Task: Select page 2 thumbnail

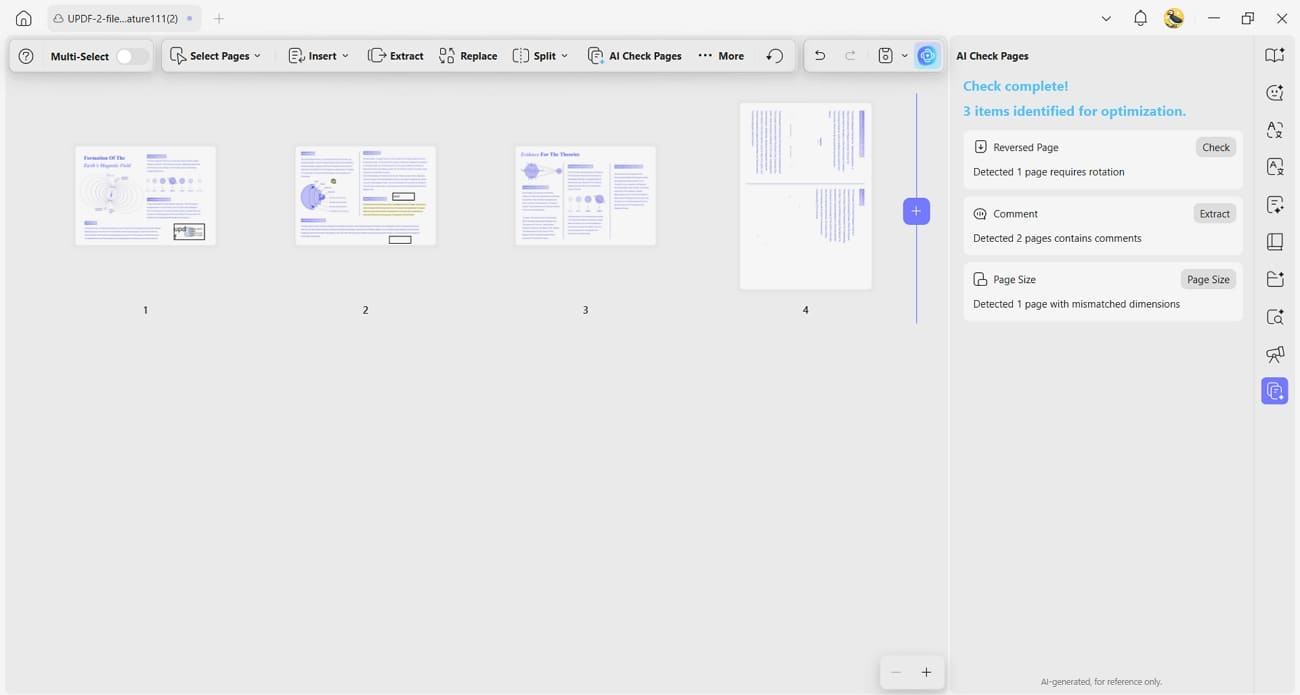Action: 365,195
